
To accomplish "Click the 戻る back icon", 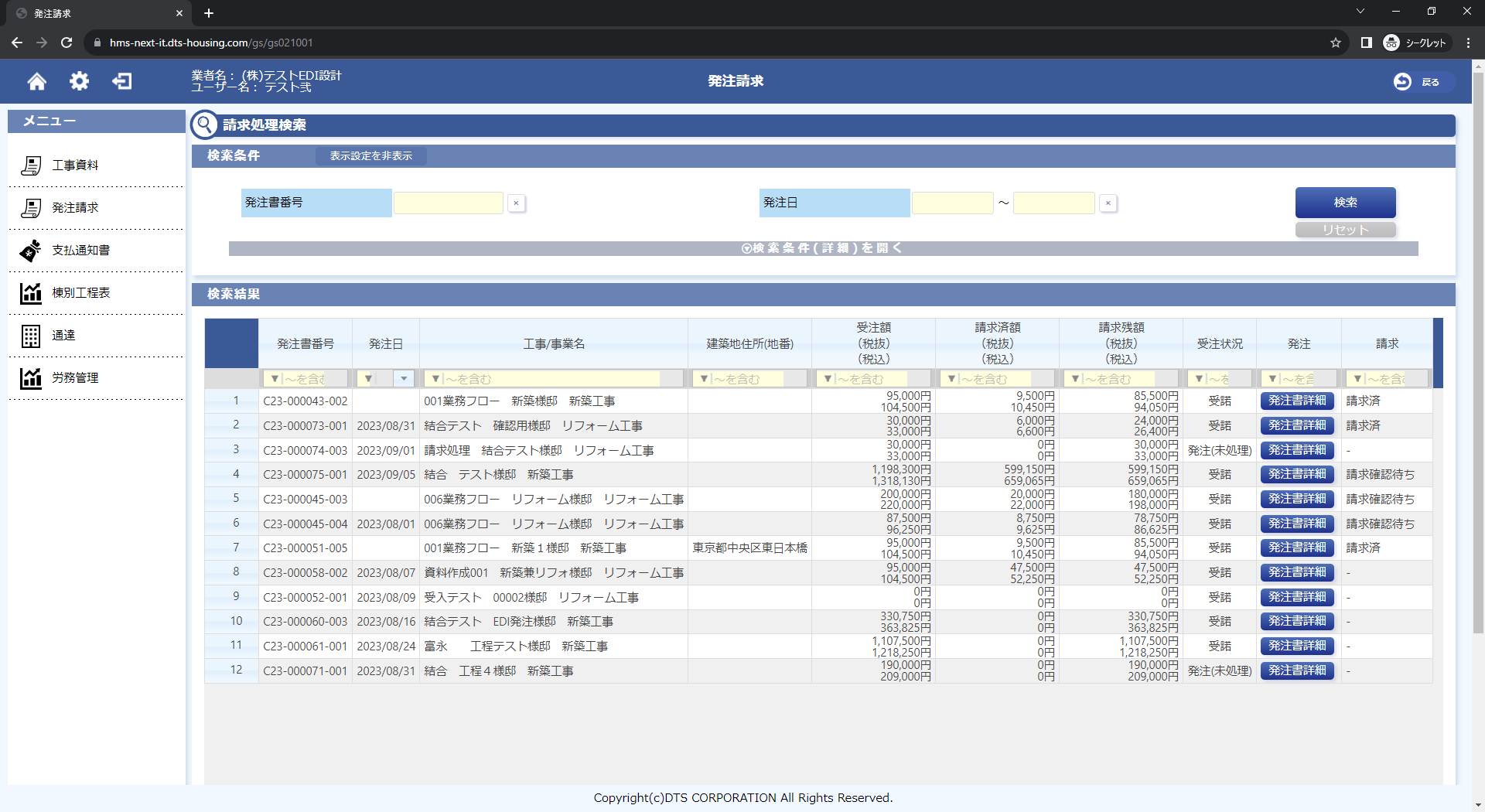I will 1402,82.
